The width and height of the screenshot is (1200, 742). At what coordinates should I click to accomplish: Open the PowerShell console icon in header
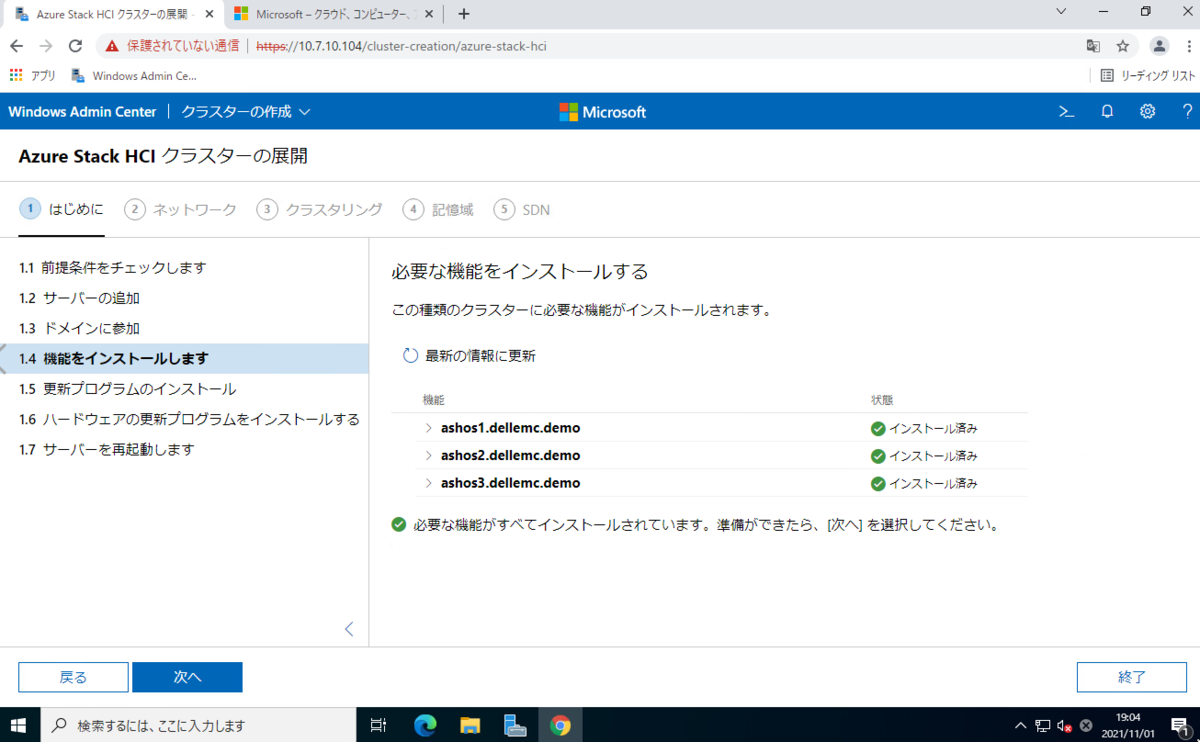pyautogui.click(x=1066, y=112)
